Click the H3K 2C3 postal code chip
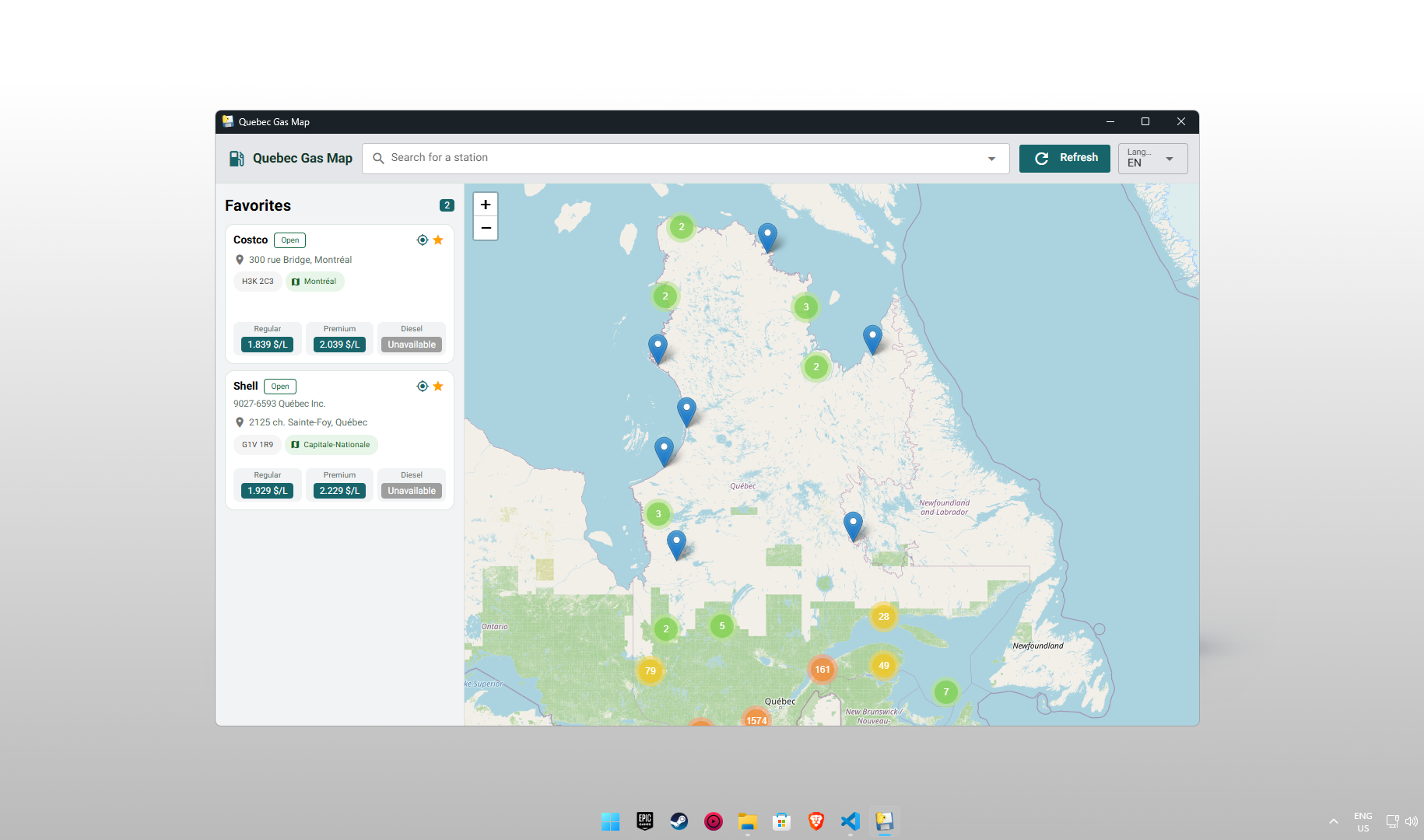Image resolution: width=1424 pixels, height=840 pixels. [x=258, y=282]
